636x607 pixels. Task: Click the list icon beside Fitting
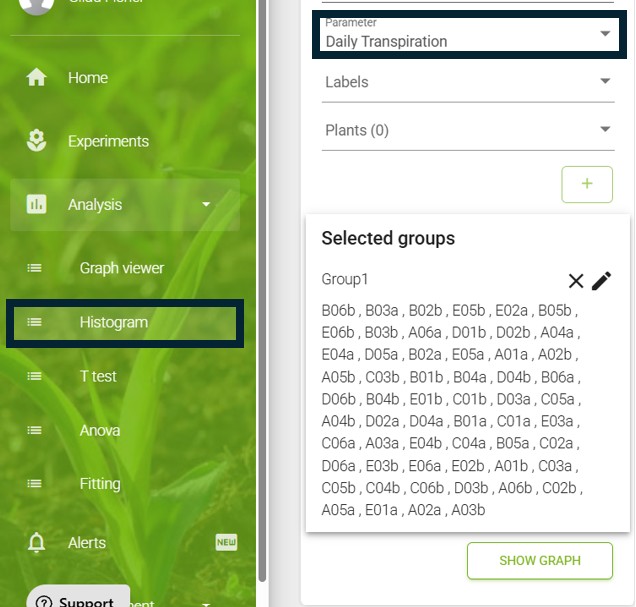34,483
